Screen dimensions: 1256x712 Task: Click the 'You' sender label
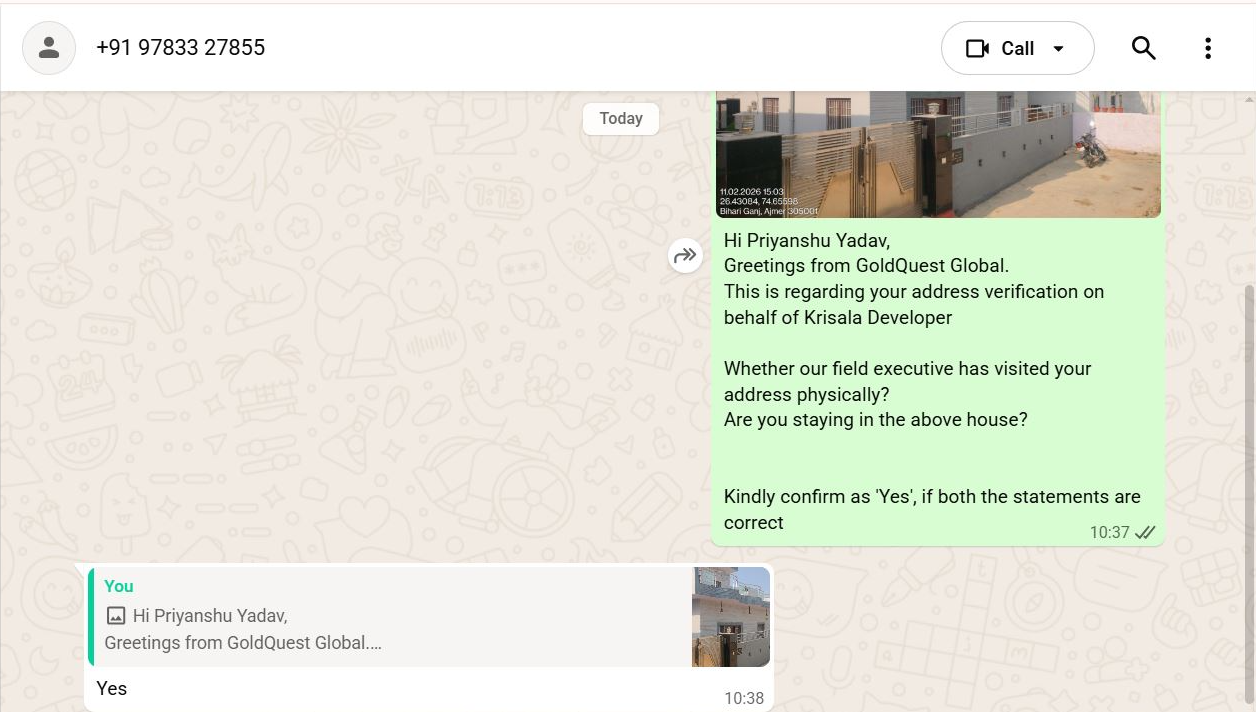tap(119, 586)
